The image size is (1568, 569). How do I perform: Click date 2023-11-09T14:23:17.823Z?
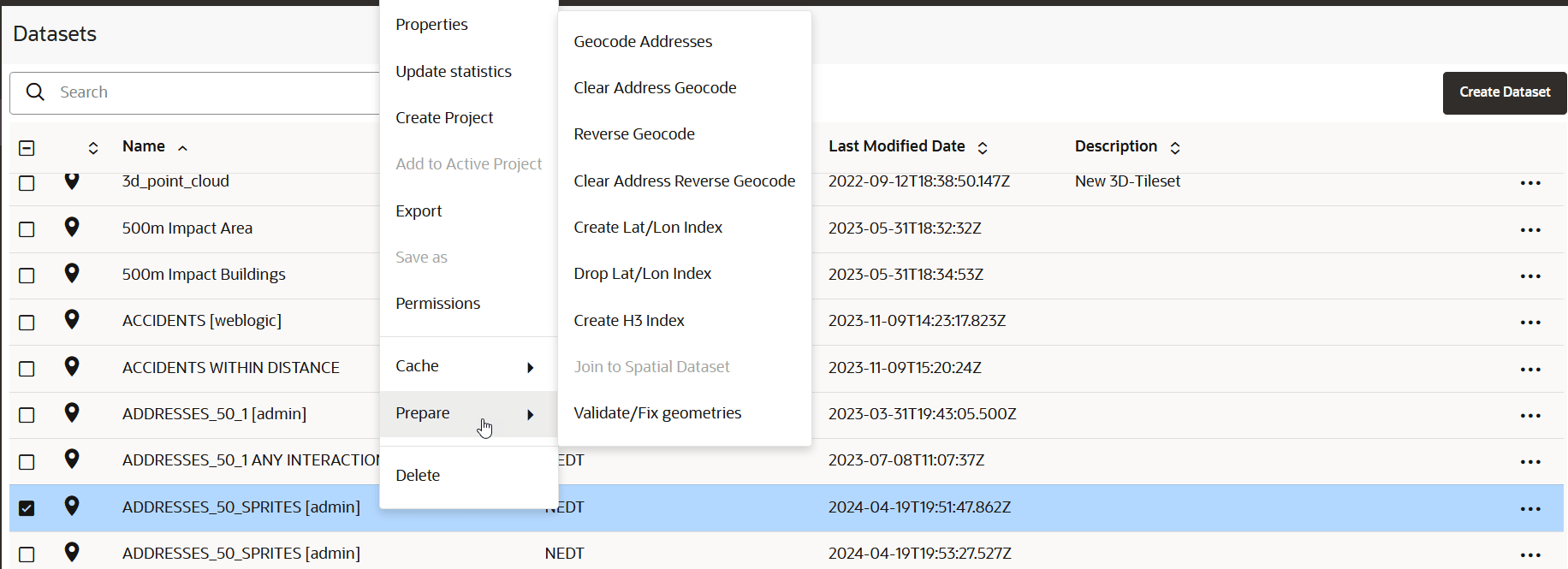coord(917,321)
